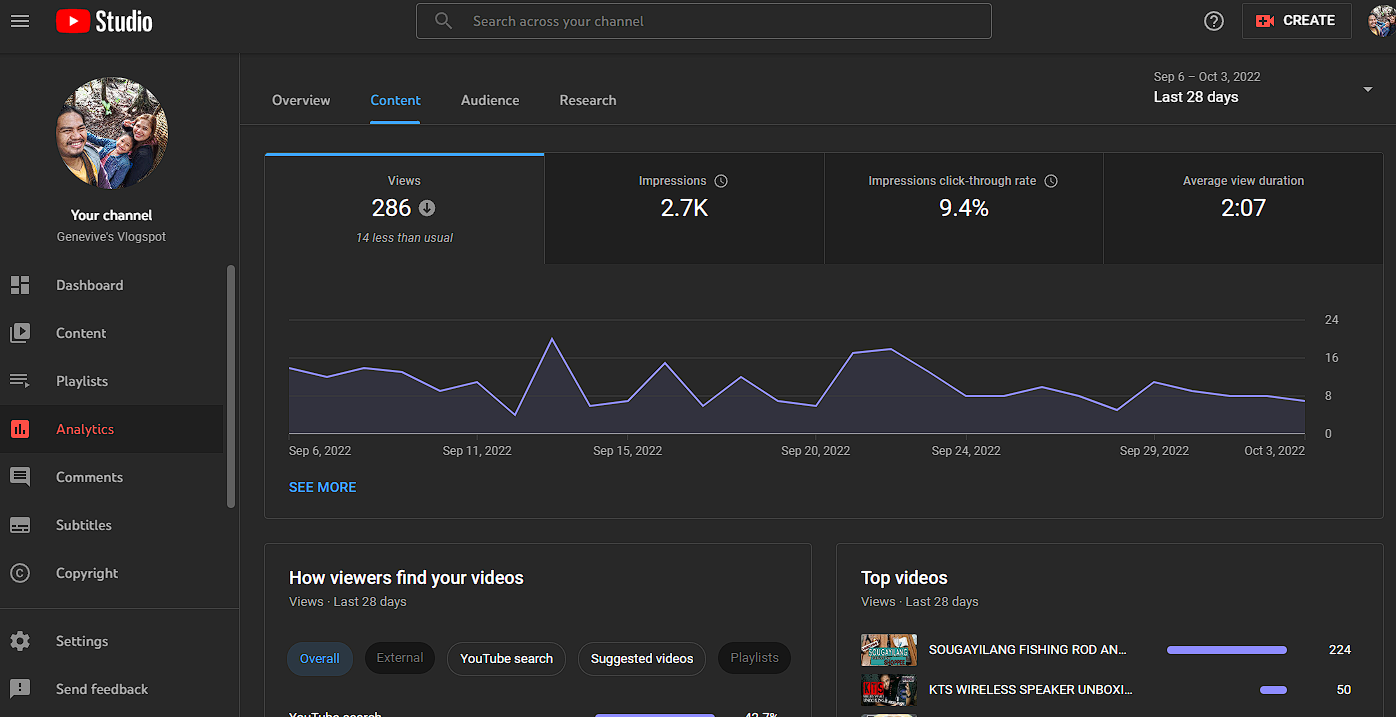Viewport: 1396px width, 717px height.
Task: Click the SEE MORE link
Action: (322, 487)
